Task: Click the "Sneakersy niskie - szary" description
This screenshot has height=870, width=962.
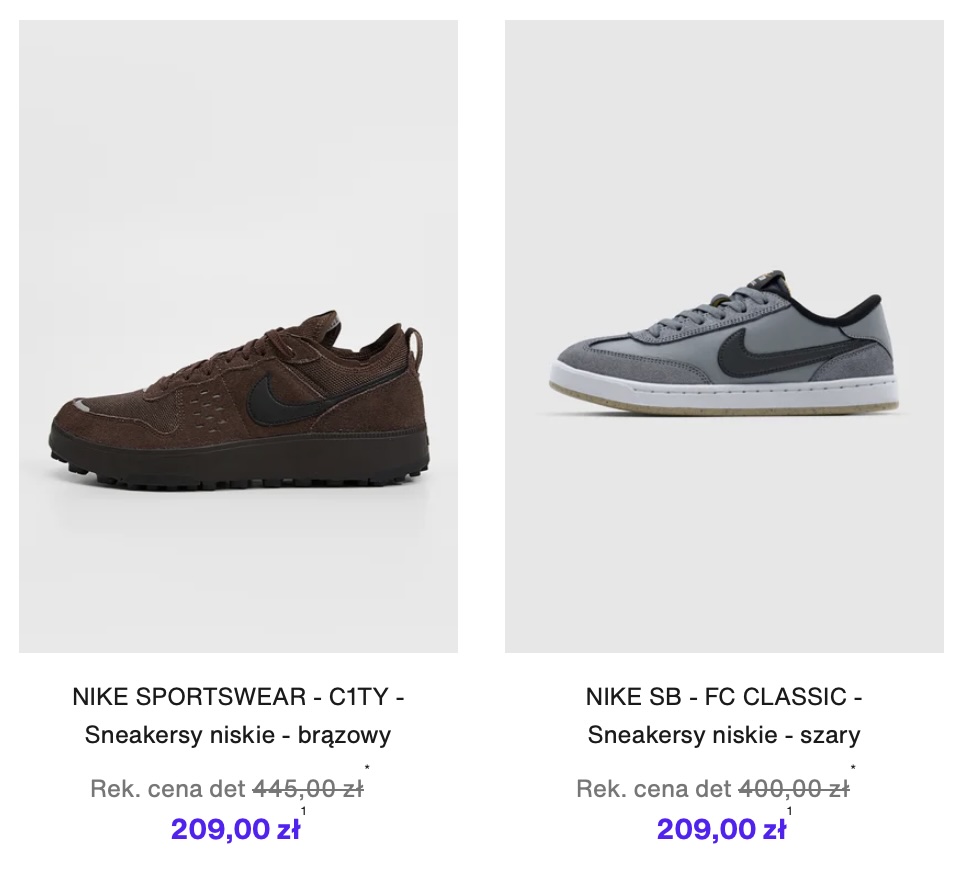Action: (x=724, y=735)
